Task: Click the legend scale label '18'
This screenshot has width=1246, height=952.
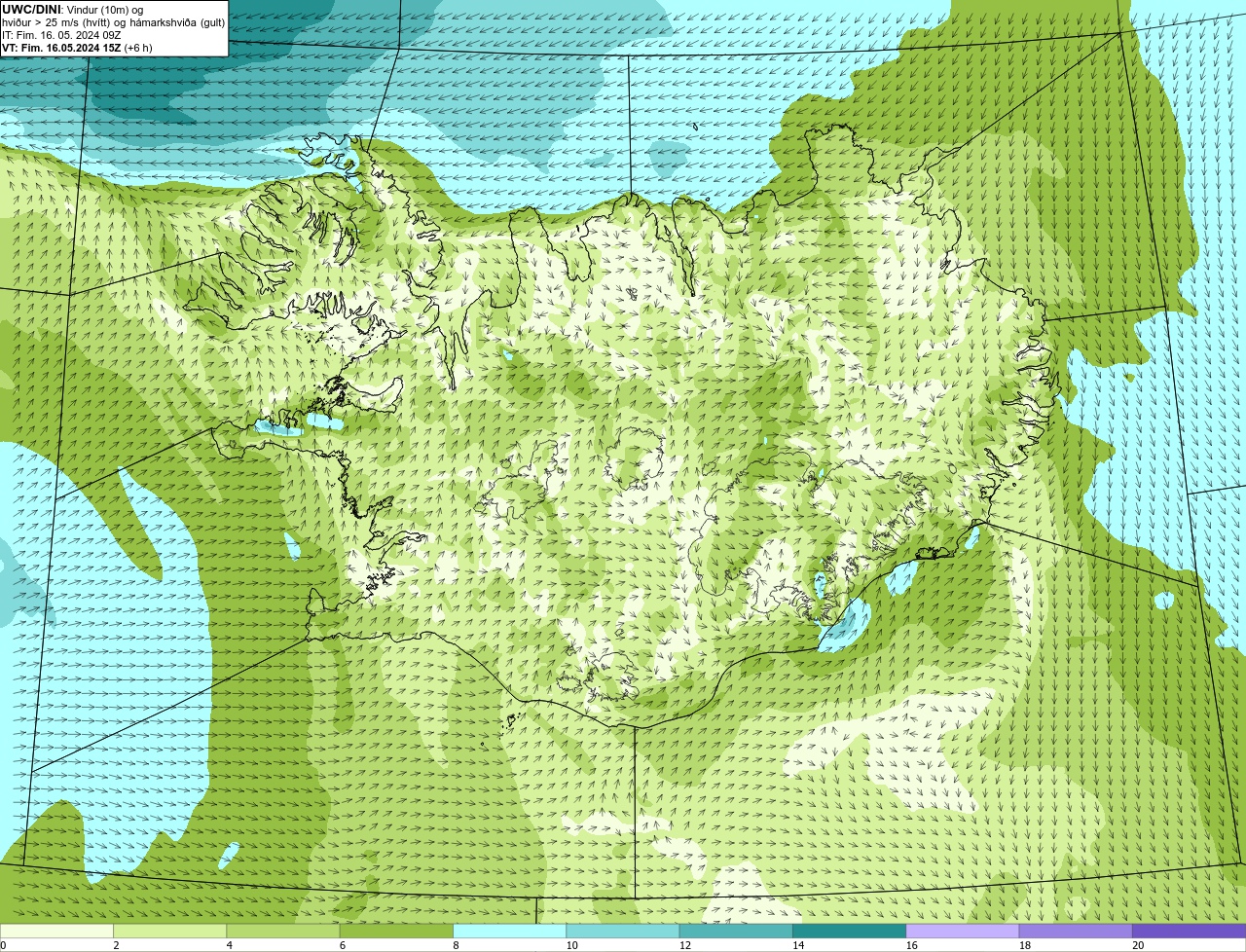Action: [1025, 945]
